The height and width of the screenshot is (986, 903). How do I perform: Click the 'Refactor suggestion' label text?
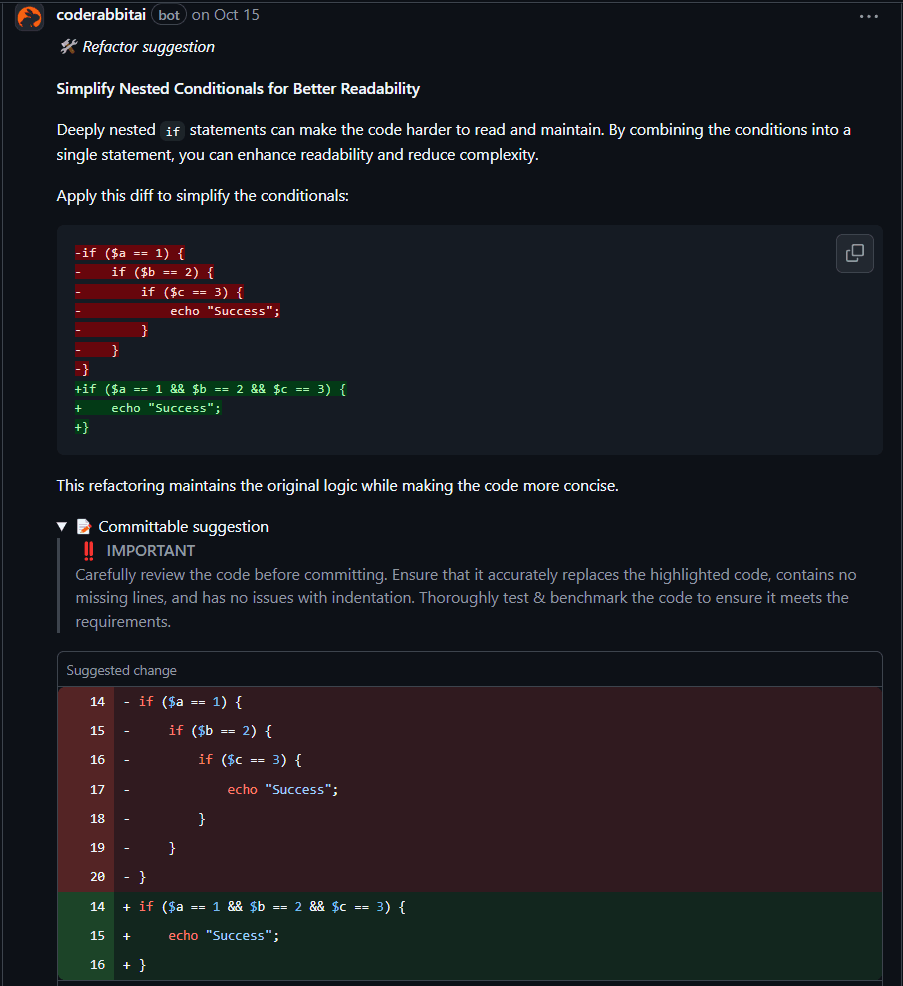[x=148, y=47]
